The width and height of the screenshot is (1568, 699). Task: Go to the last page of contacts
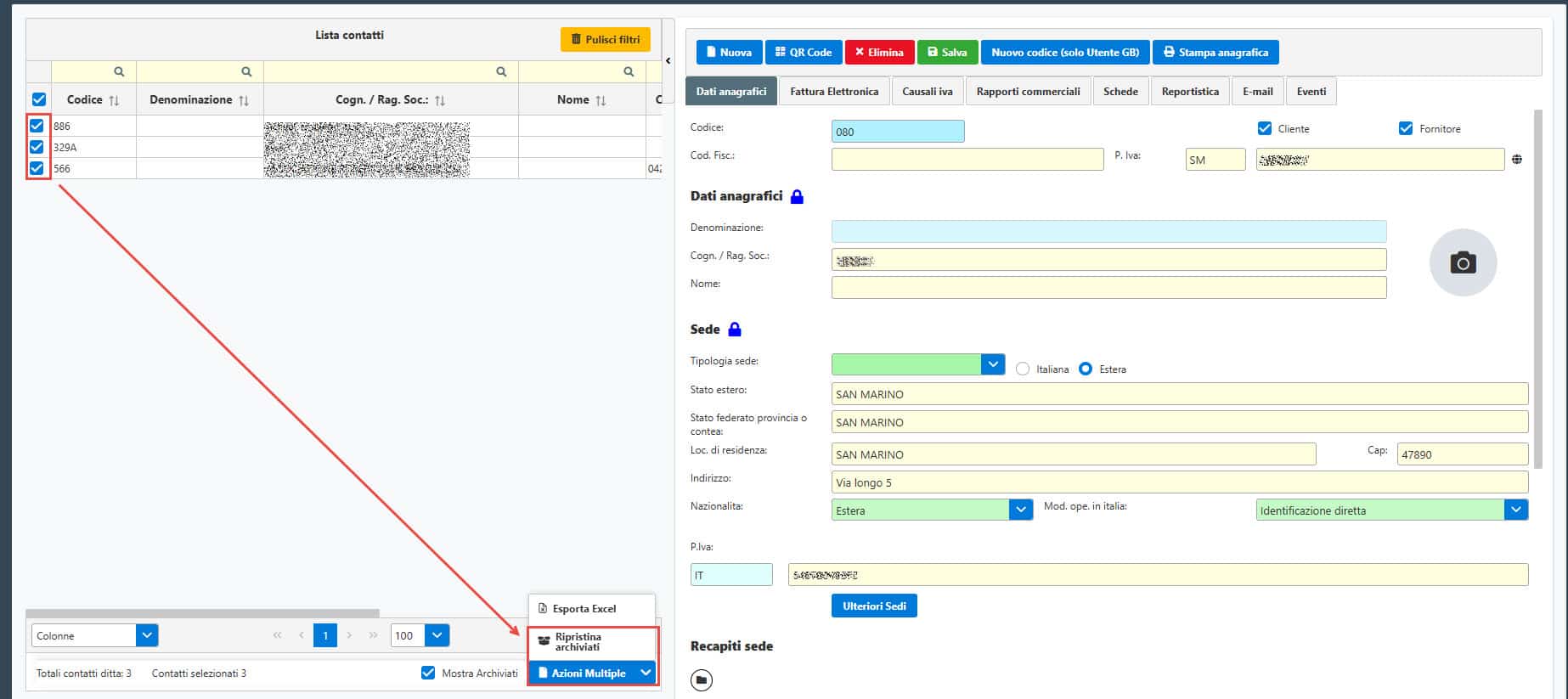(x=373, y=635)
